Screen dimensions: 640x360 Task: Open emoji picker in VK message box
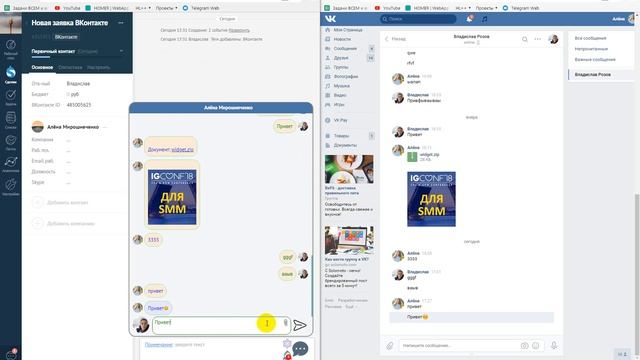pos(536,345)
